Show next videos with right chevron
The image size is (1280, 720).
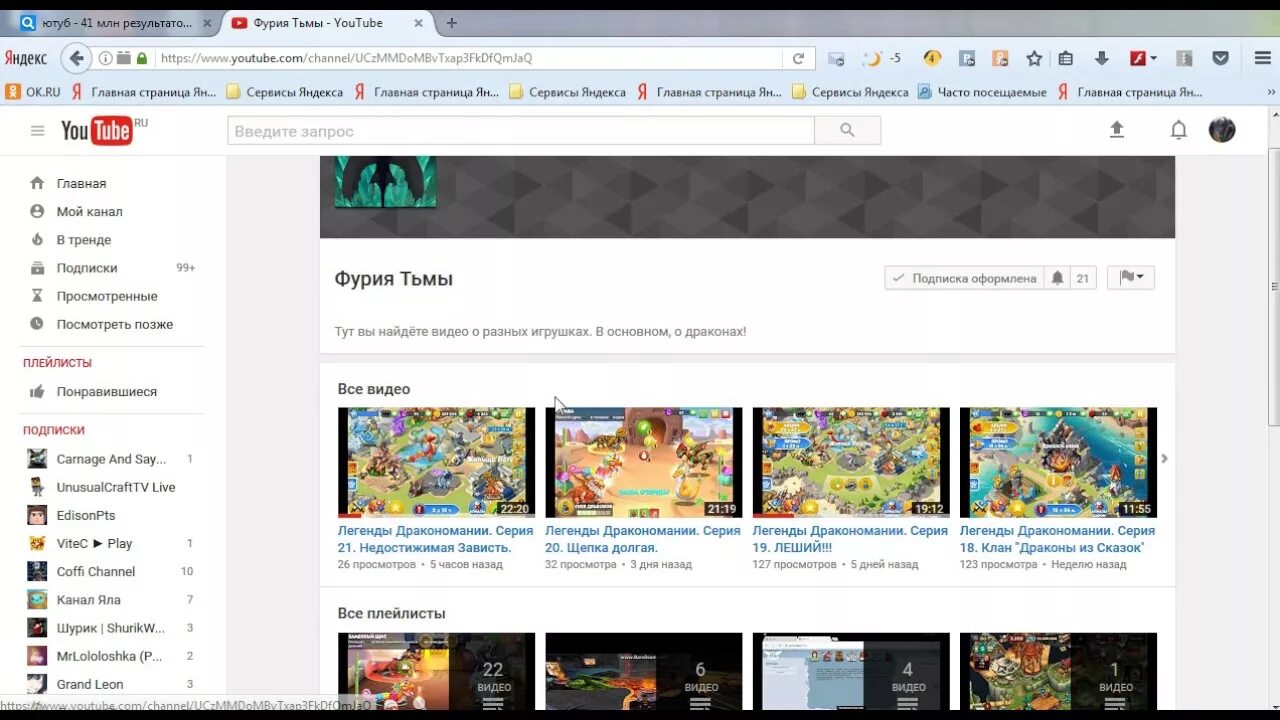click(1164, 459)
